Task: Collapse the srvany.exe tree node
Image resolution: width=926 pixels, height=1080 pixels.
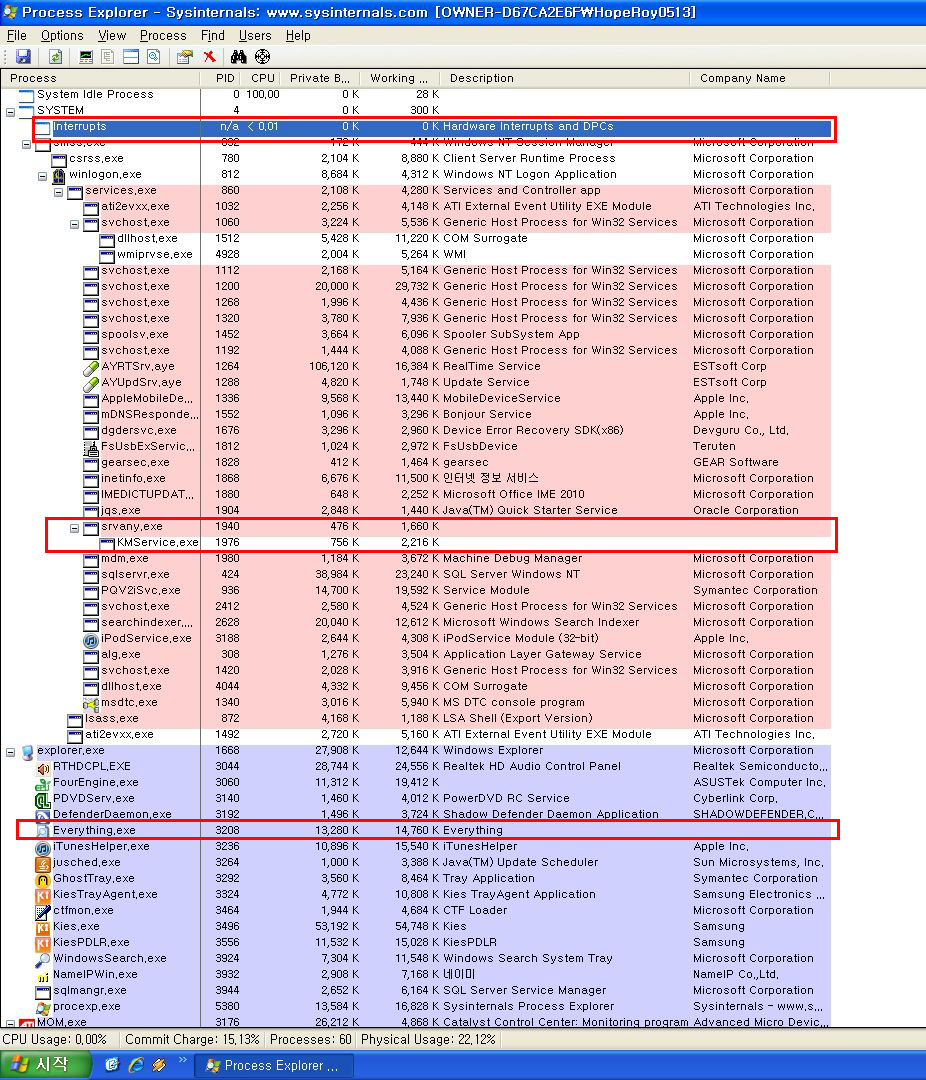Action: 74,528
